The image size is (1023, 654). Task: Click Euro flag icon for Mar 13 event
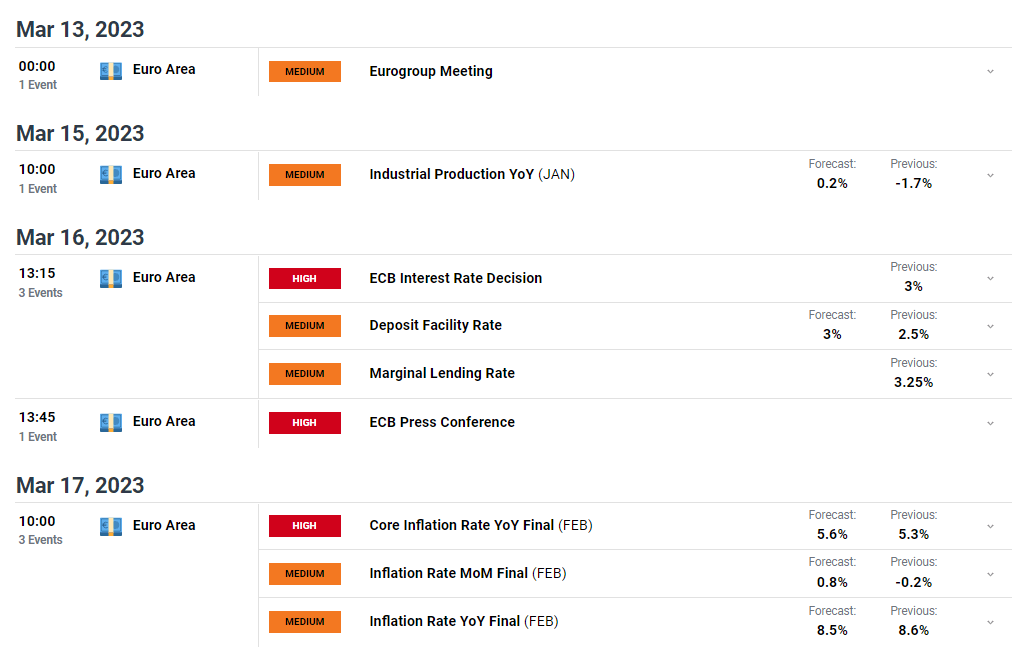[x=111, y=71]
